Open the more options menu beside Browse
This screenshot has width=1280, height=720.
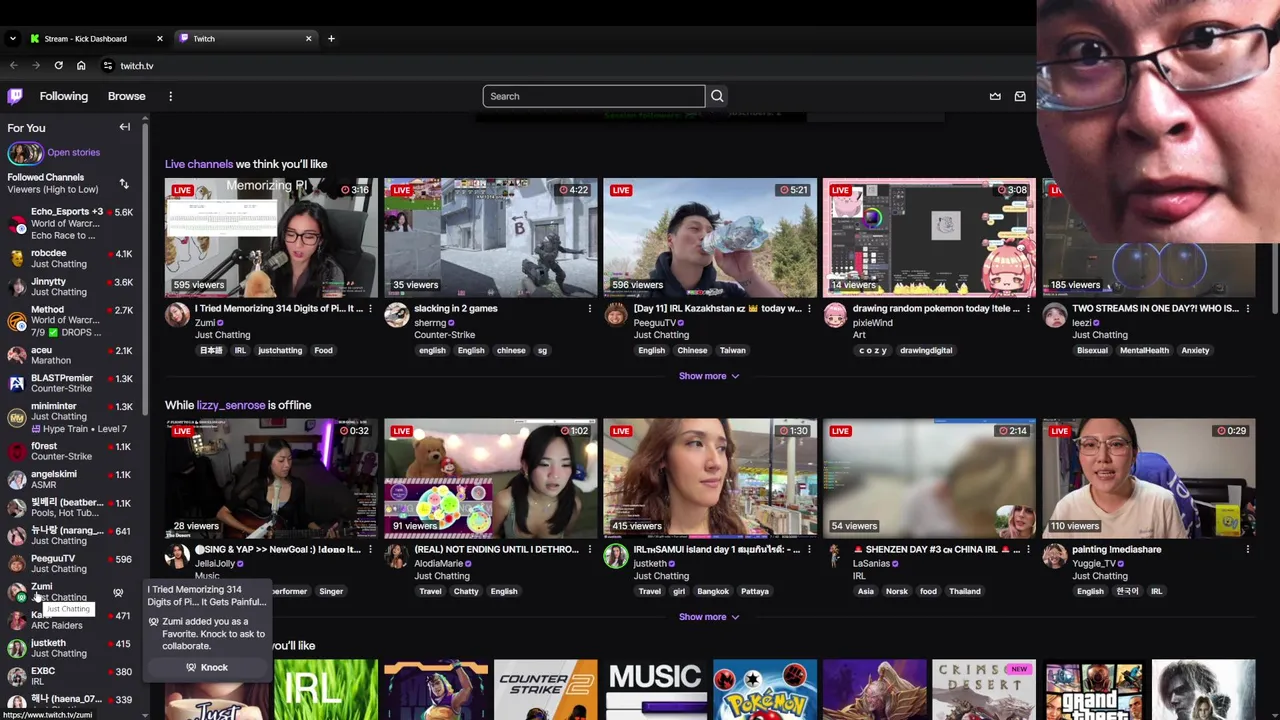click(170, 96)
